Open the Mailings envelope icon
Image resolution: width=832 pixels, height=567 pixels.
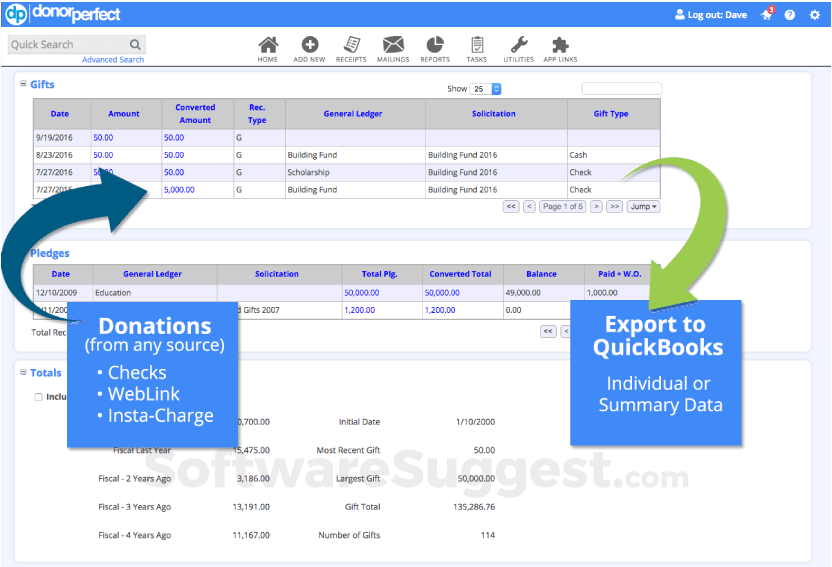[x=393, y=45]
